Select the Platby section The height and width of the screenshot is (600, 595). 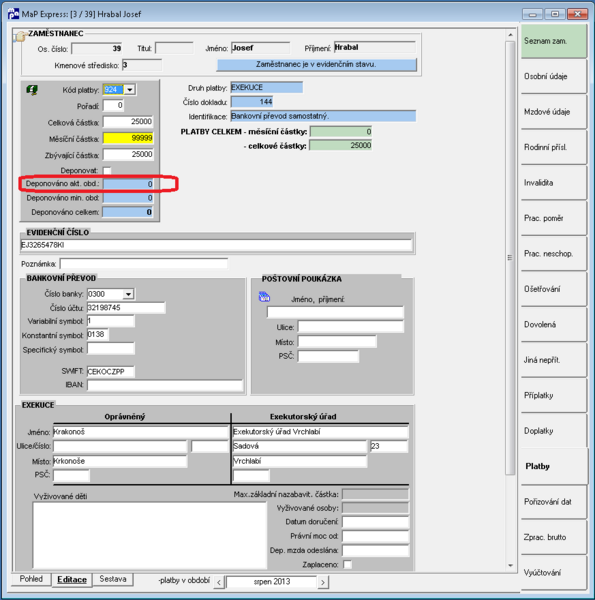tap(553, 466)
